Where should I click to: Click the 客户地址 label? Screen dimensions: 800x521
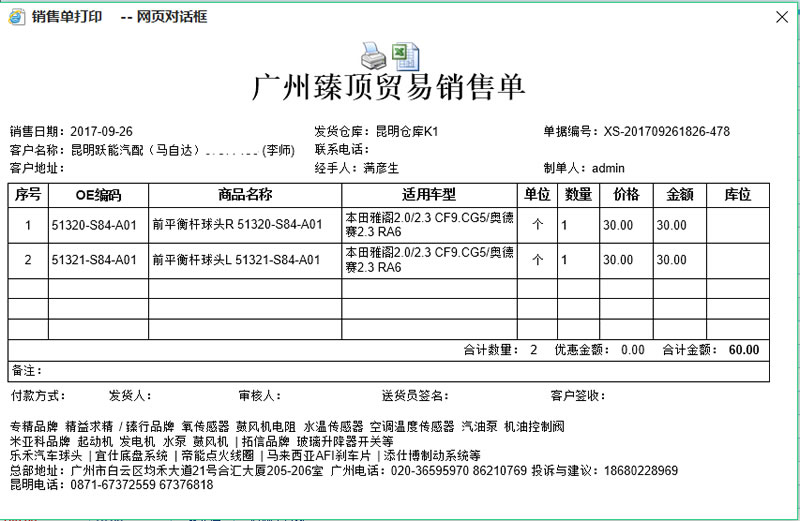click(x=37, y=168)
